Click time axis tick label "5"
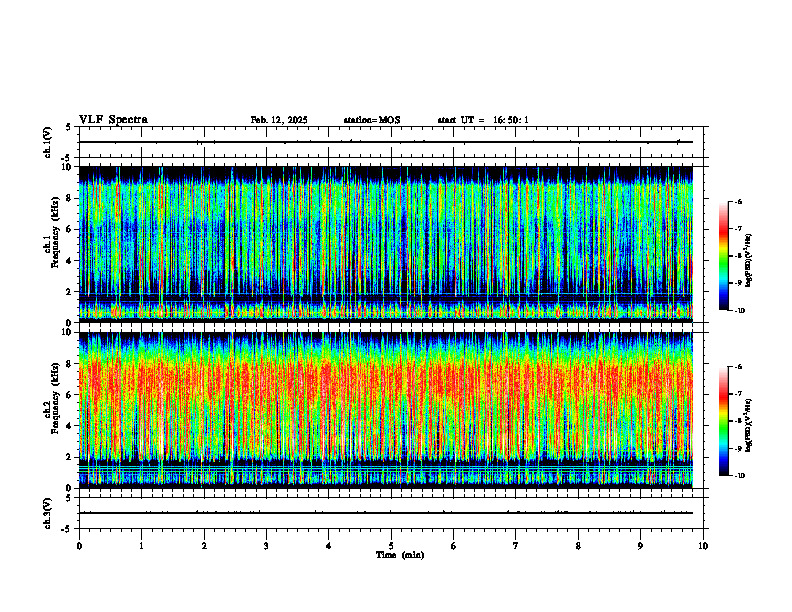 point(391,546)
